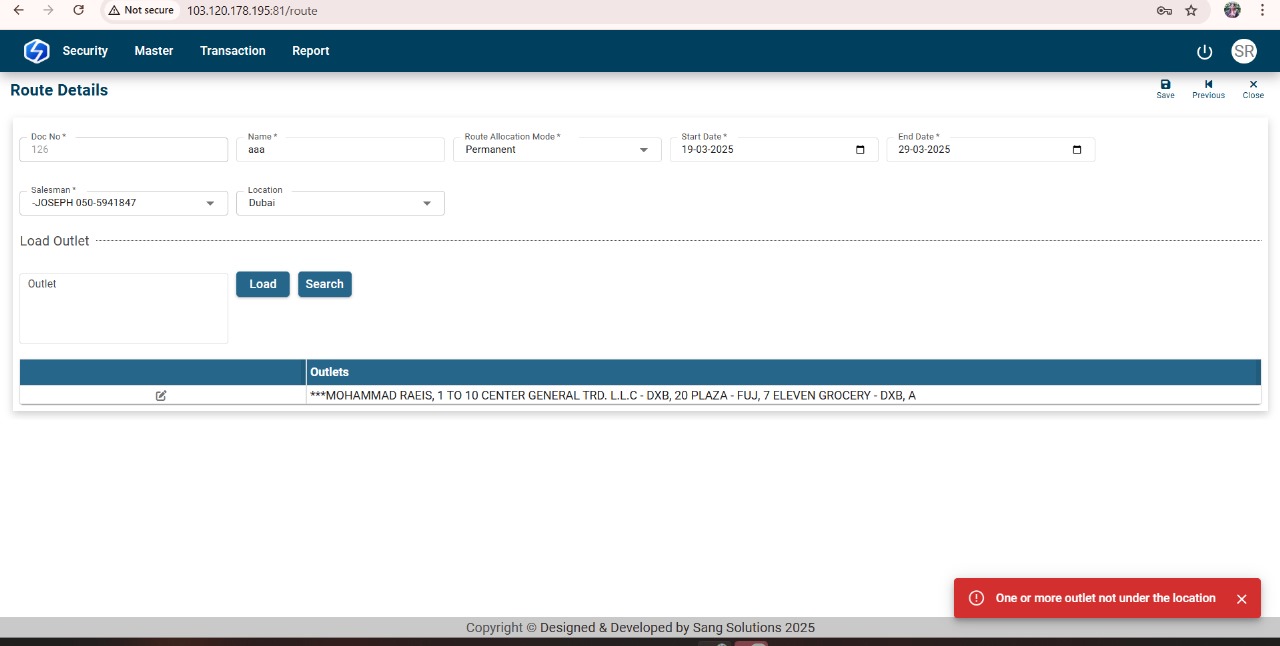The height and width of the screenshot is (646, 1280).
Task: Expand the Salesman dropdown
Action: [x=210, y=203]
